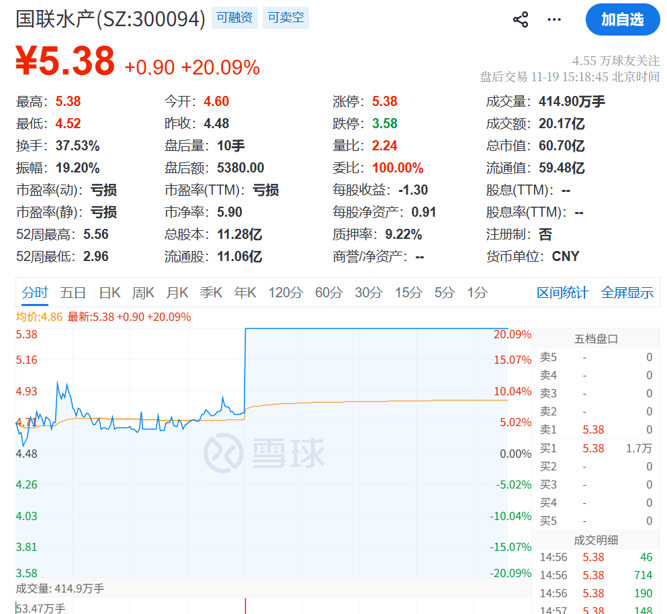Click the 可卖空 tag
This screenshot has height=614, width=667.
click(286, 18)
